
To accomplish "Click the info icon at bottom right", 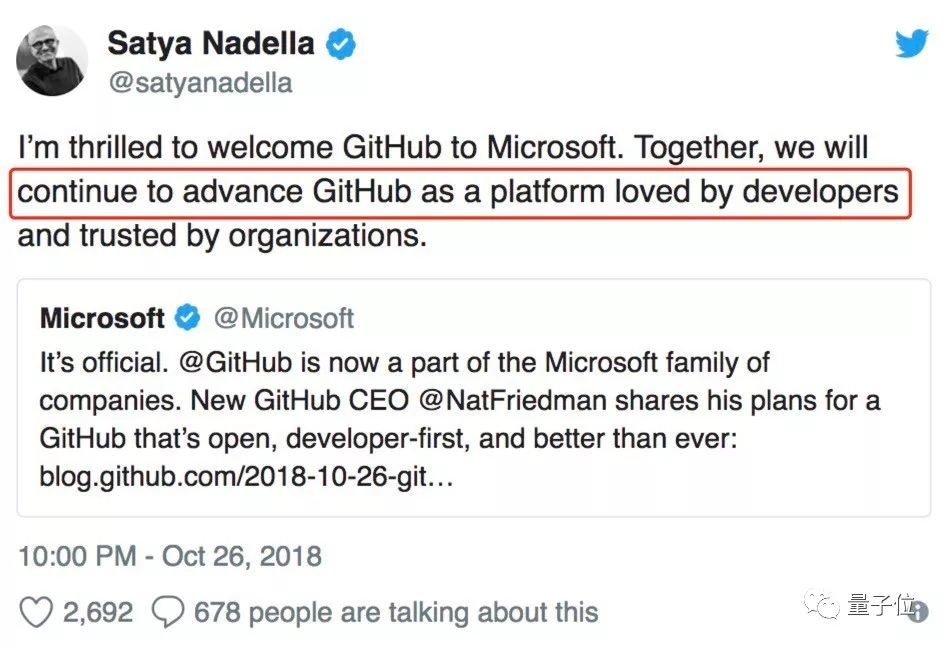I will coord(919,613).
